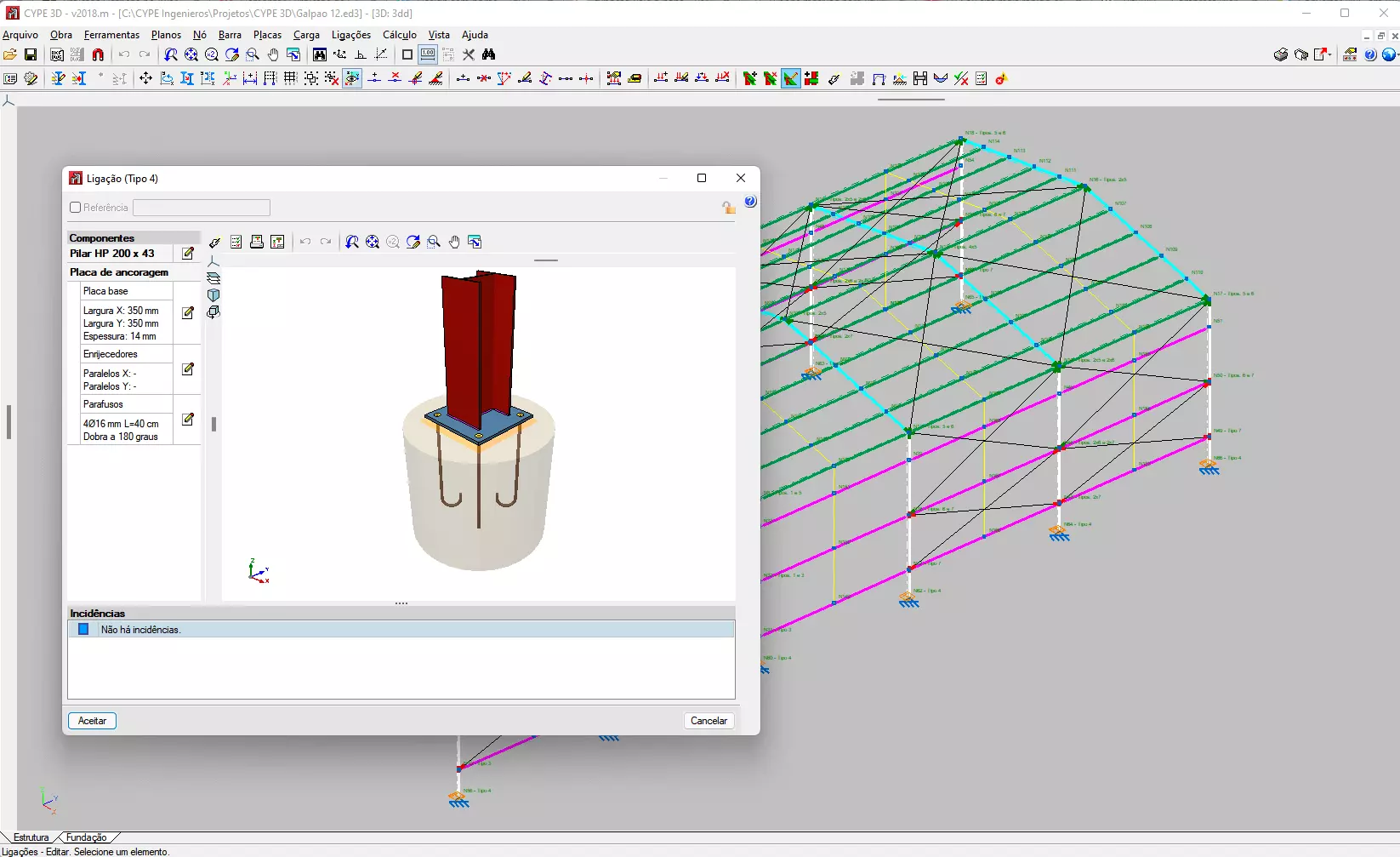
Task: Switch to the Fundação tab
Action: [86, 837]
